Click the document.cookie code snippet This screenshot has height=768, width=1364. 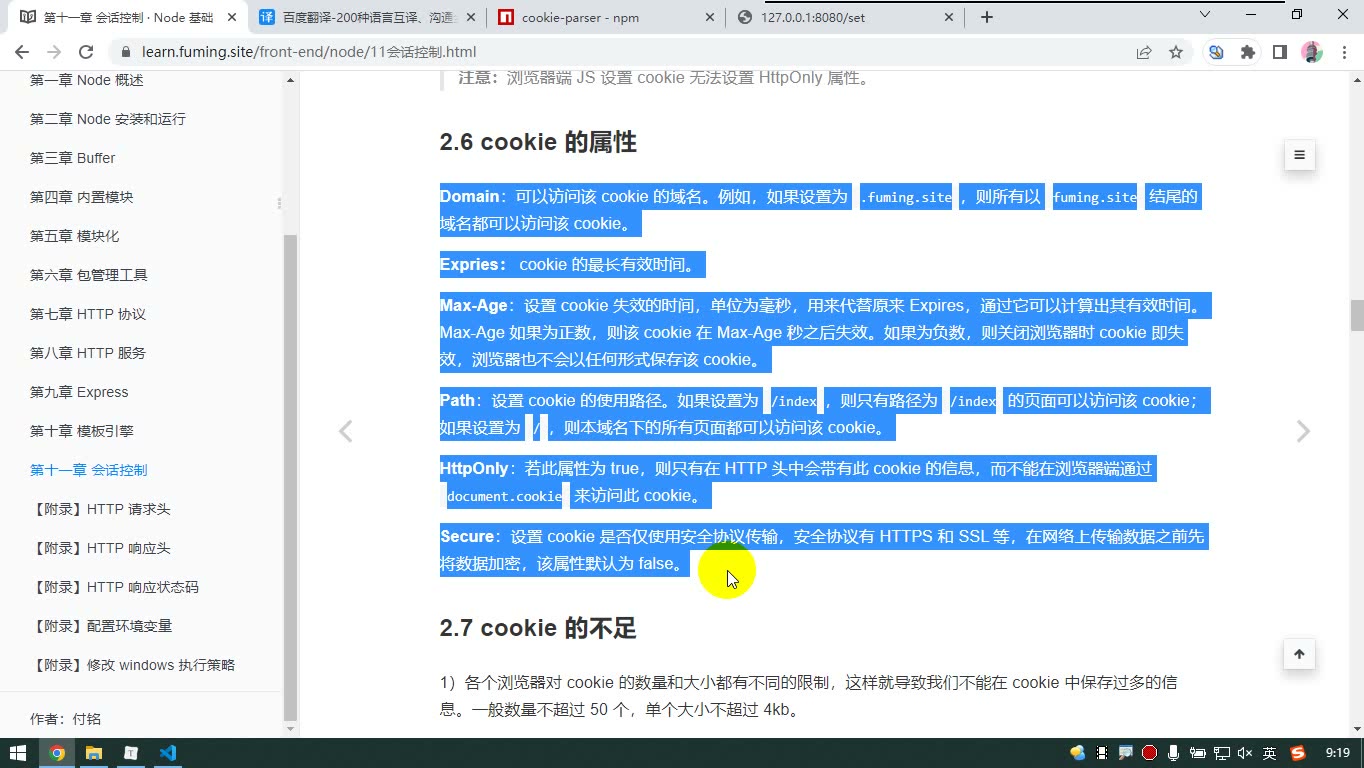(504, 497)
